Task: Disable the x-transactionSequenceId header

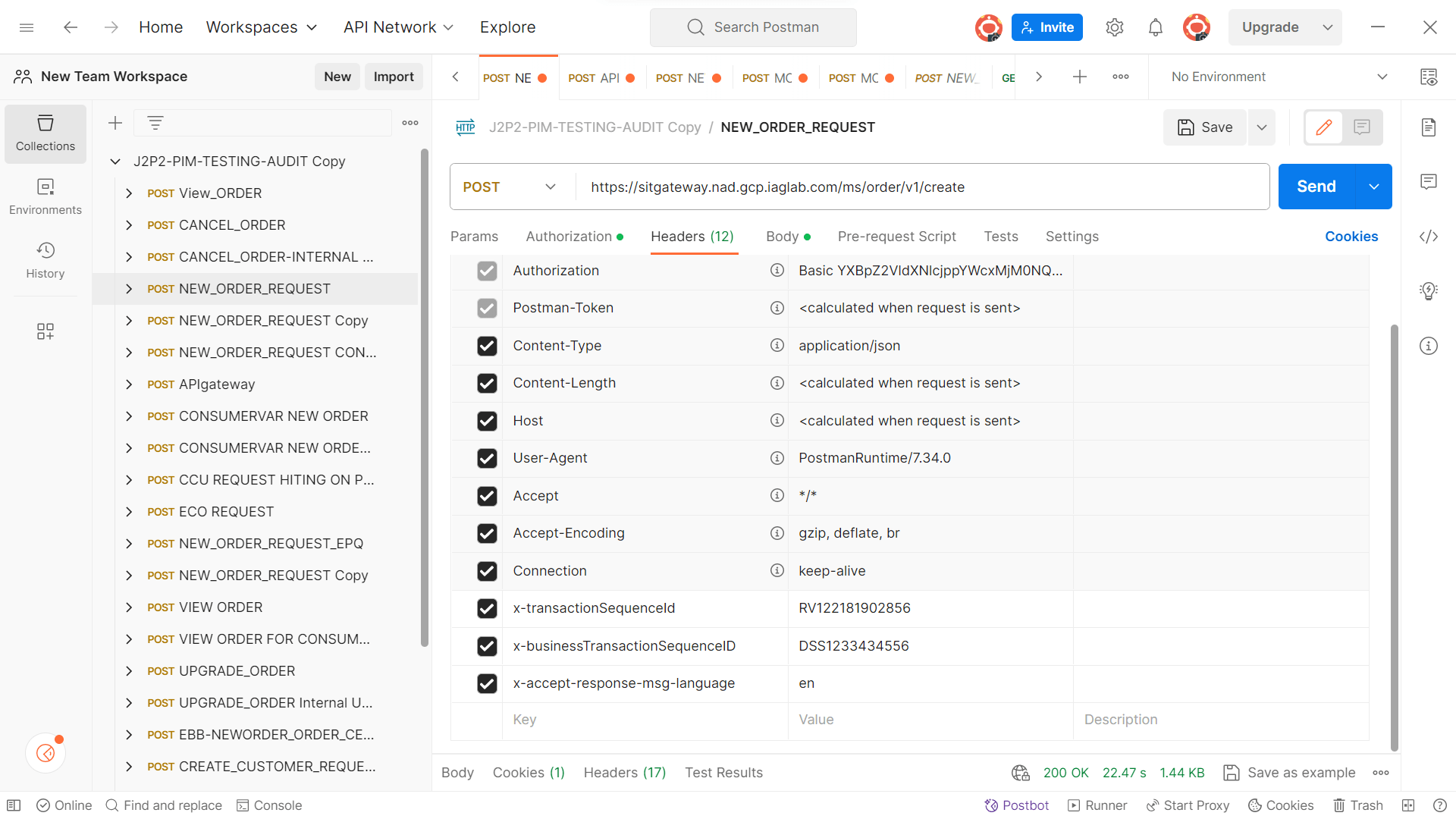Action: click(487, 608)
